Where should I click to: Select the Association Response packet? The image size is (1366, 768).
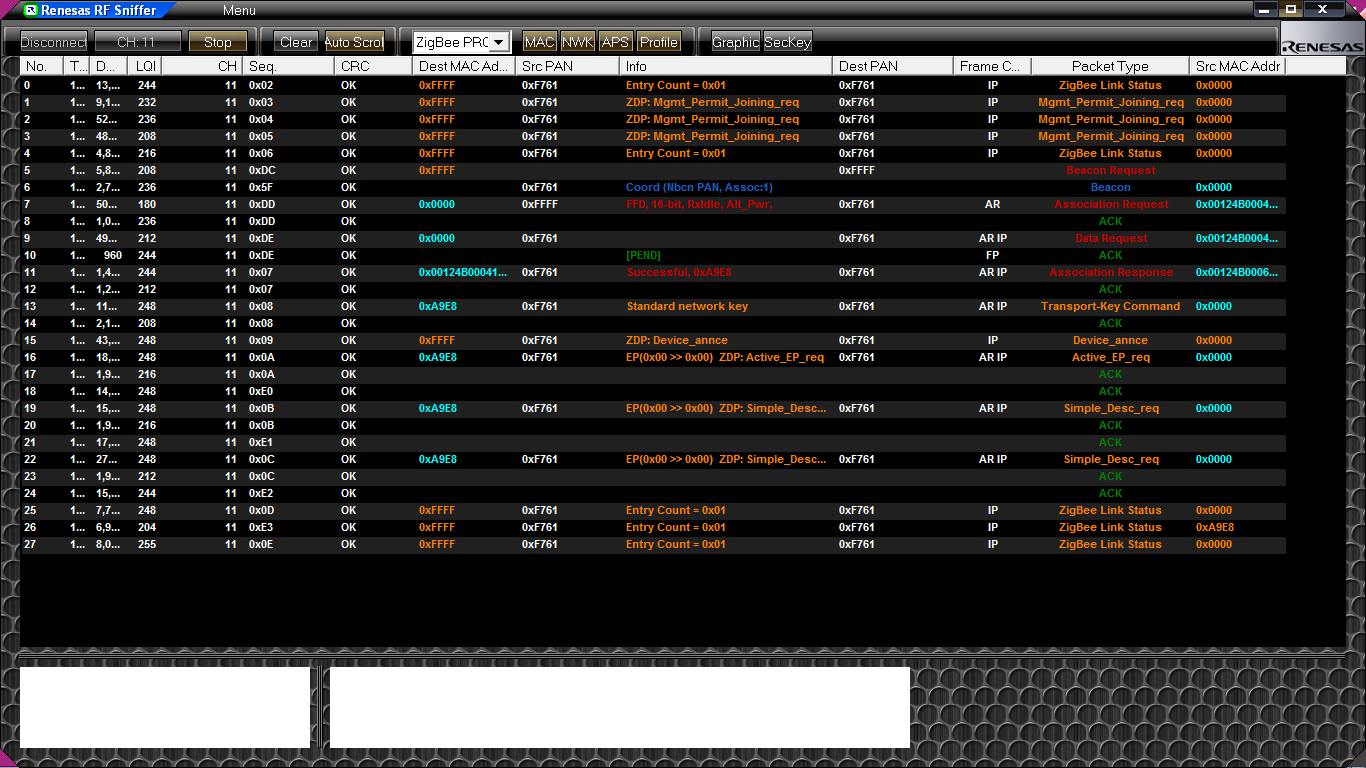point(1111,273)
